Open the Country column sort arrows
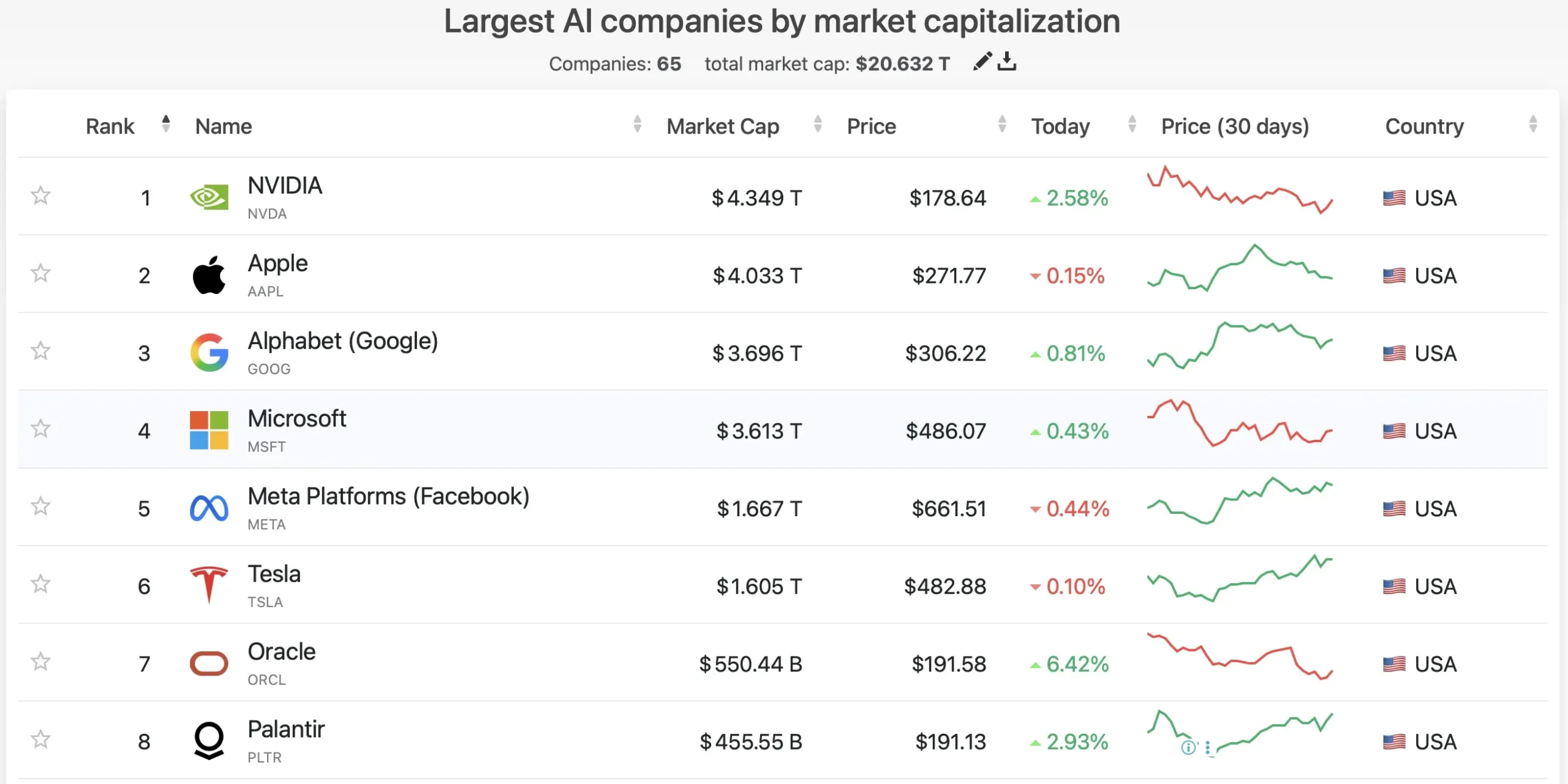This screenshot has height=784, width=1568. (1533, 124)
